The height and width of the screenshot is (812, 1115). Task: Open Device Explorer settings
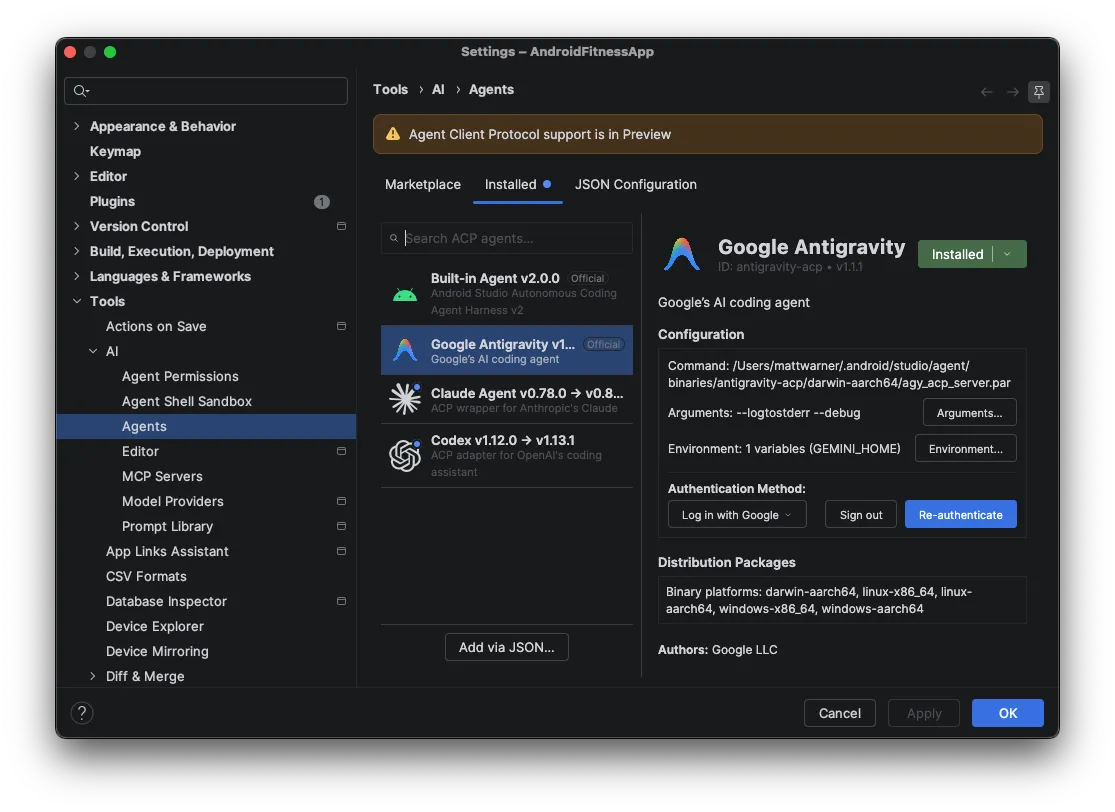point(154,626)
